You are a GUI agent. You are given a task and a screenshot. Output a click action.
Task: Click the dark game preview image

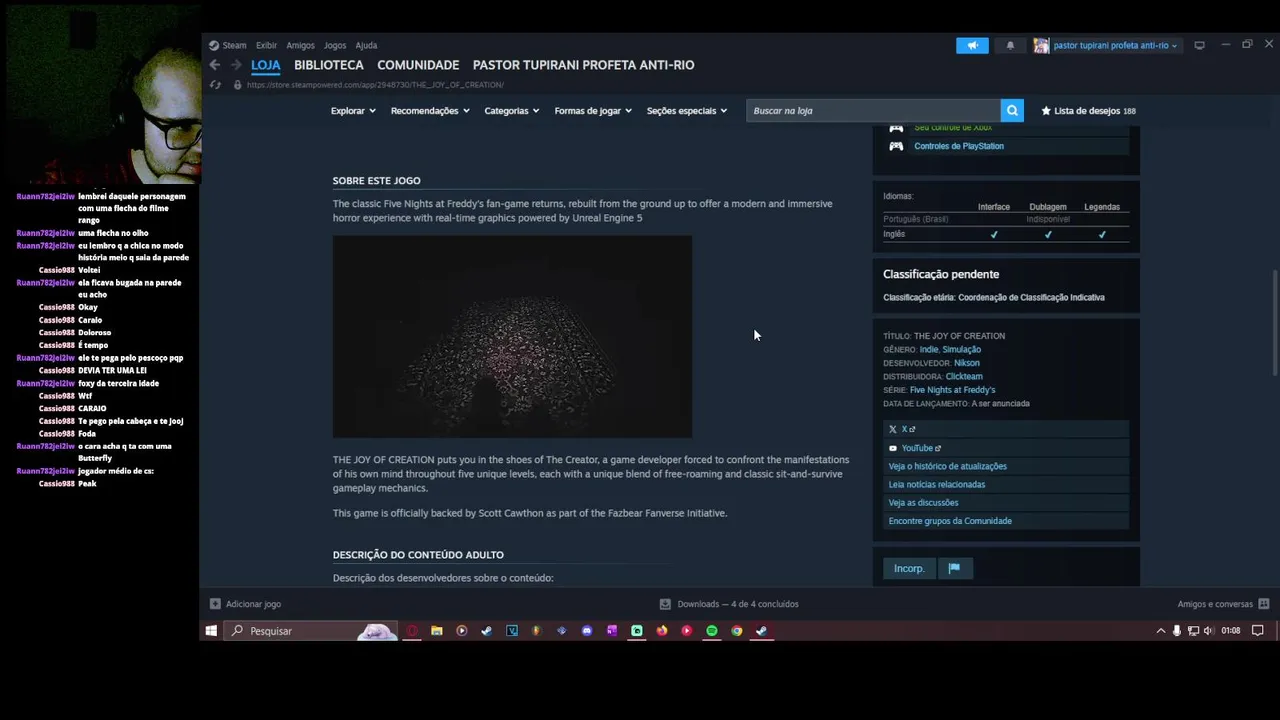[512, 337]
